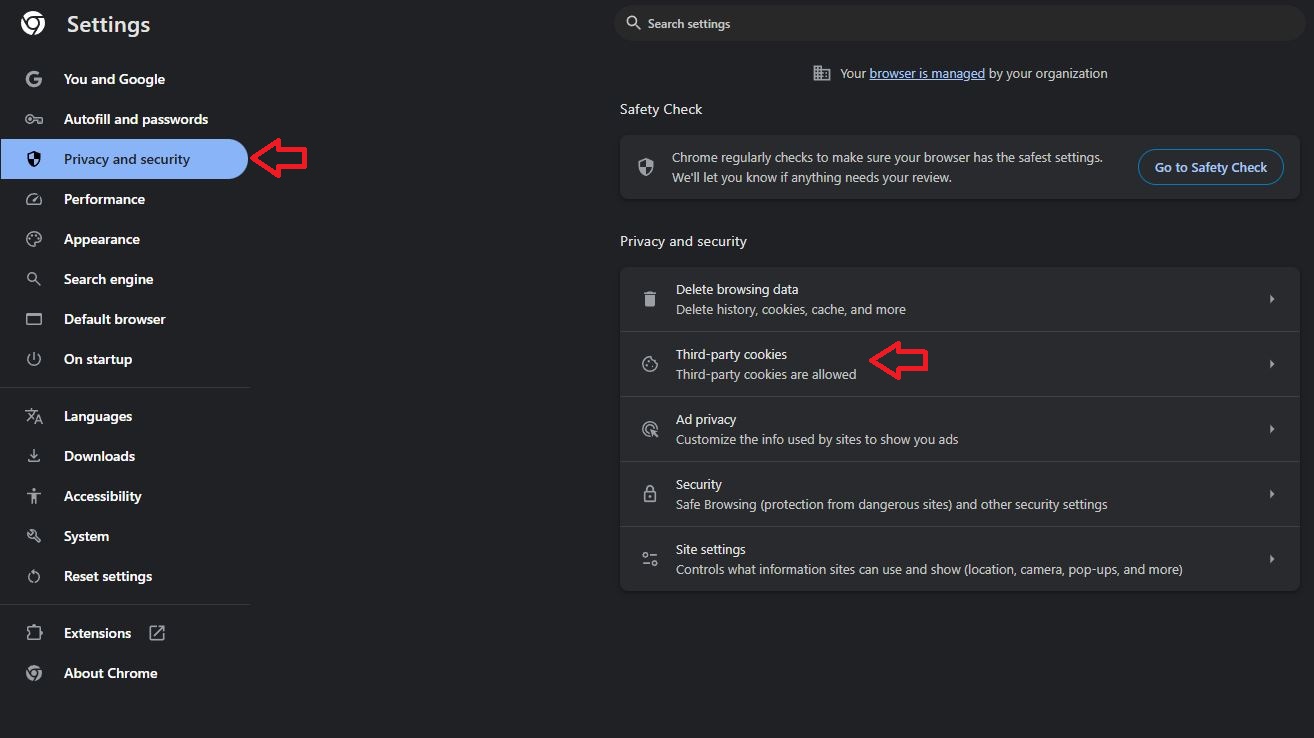
Task: Click the Site settings sliders icon
Action: tap(650, 559)
